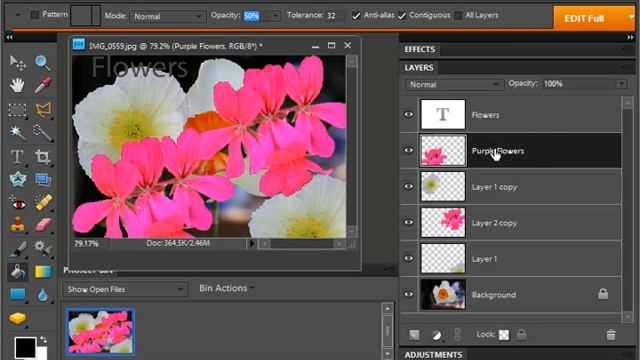Select the Zoom tool

tap(42, 62)
